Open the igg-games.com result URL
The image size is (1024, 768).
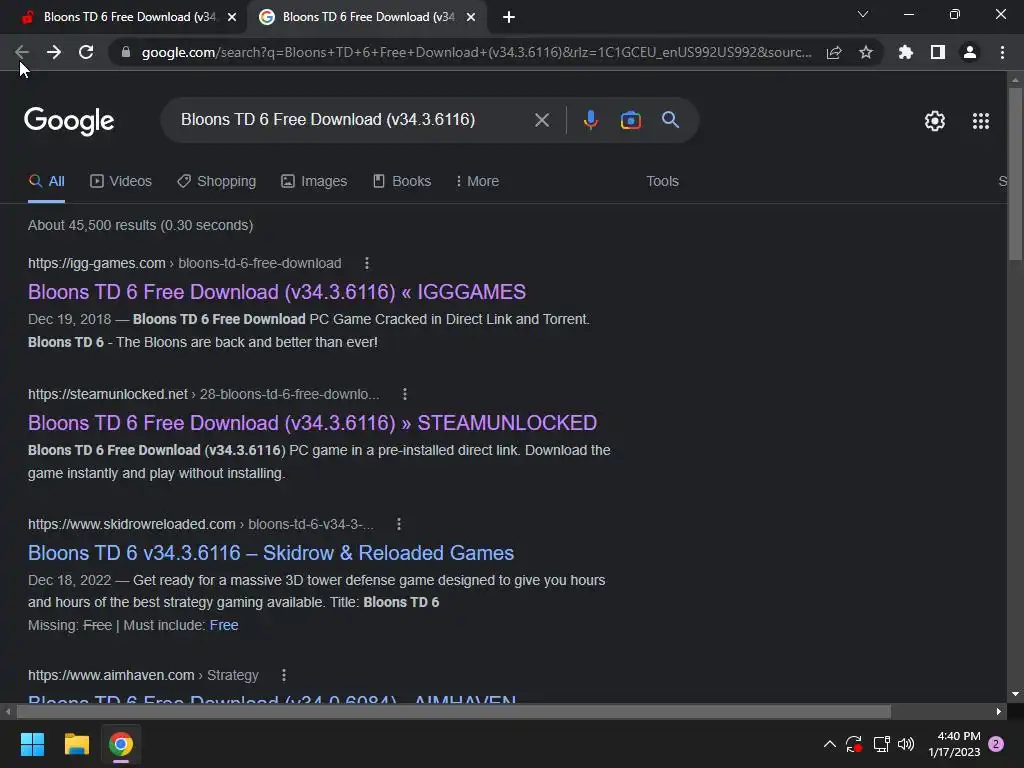[x=185, y=263]
